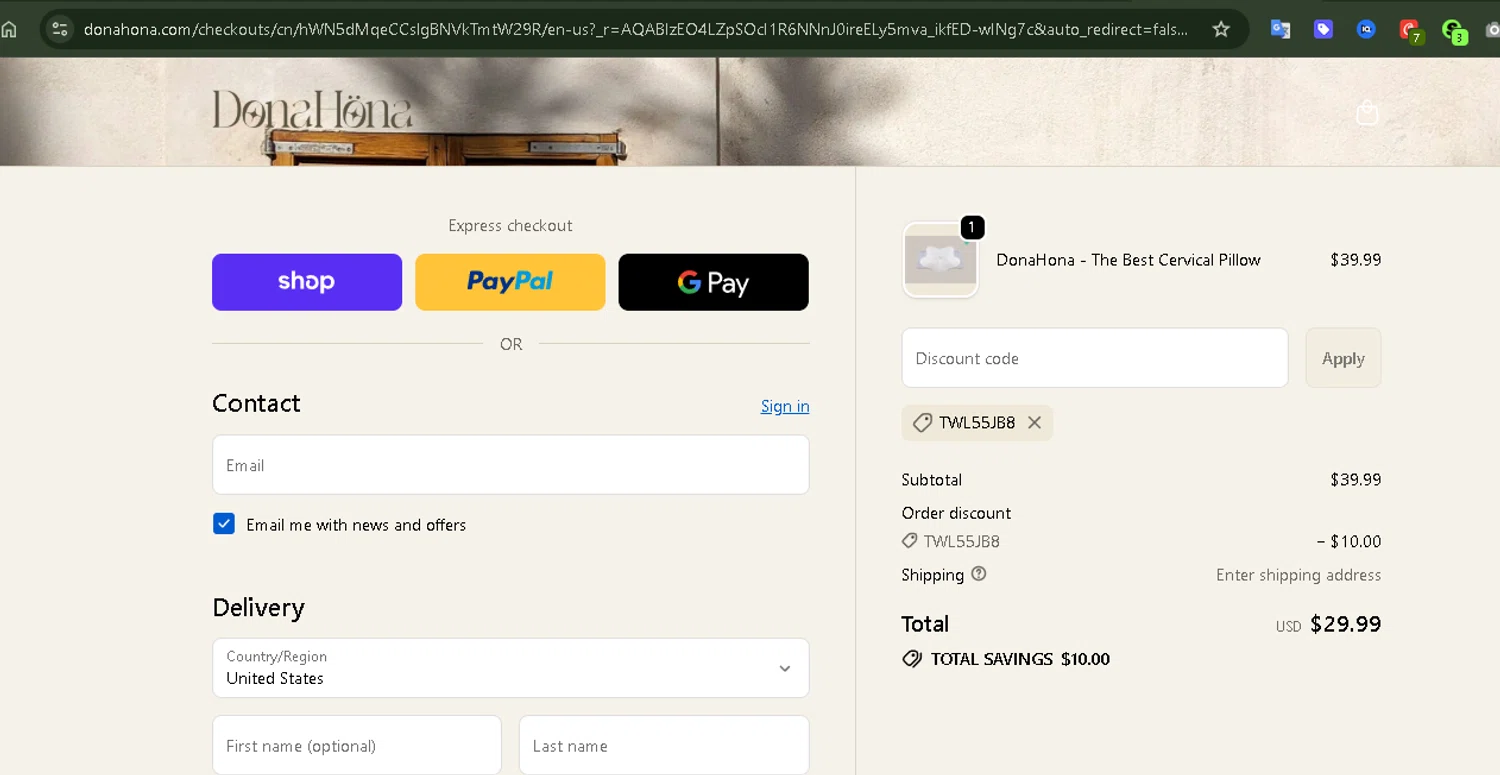Image resolution: width=1500 pixels, height=775 pixels.
Task: Click the 'Order discount' label
Action: click(x=956, y=513)
